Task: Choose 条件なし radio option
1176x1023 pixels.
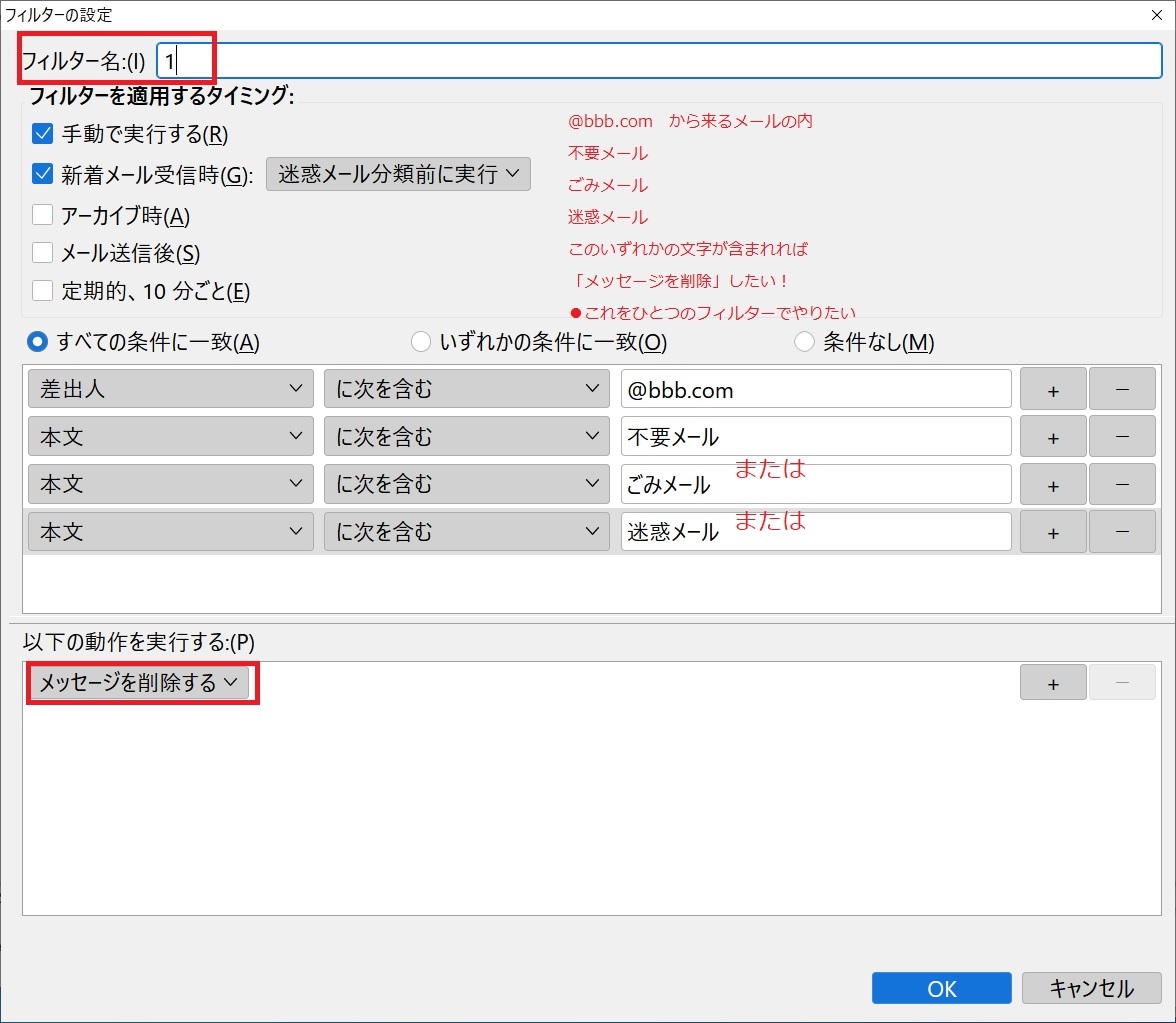Action: [804, 342]
